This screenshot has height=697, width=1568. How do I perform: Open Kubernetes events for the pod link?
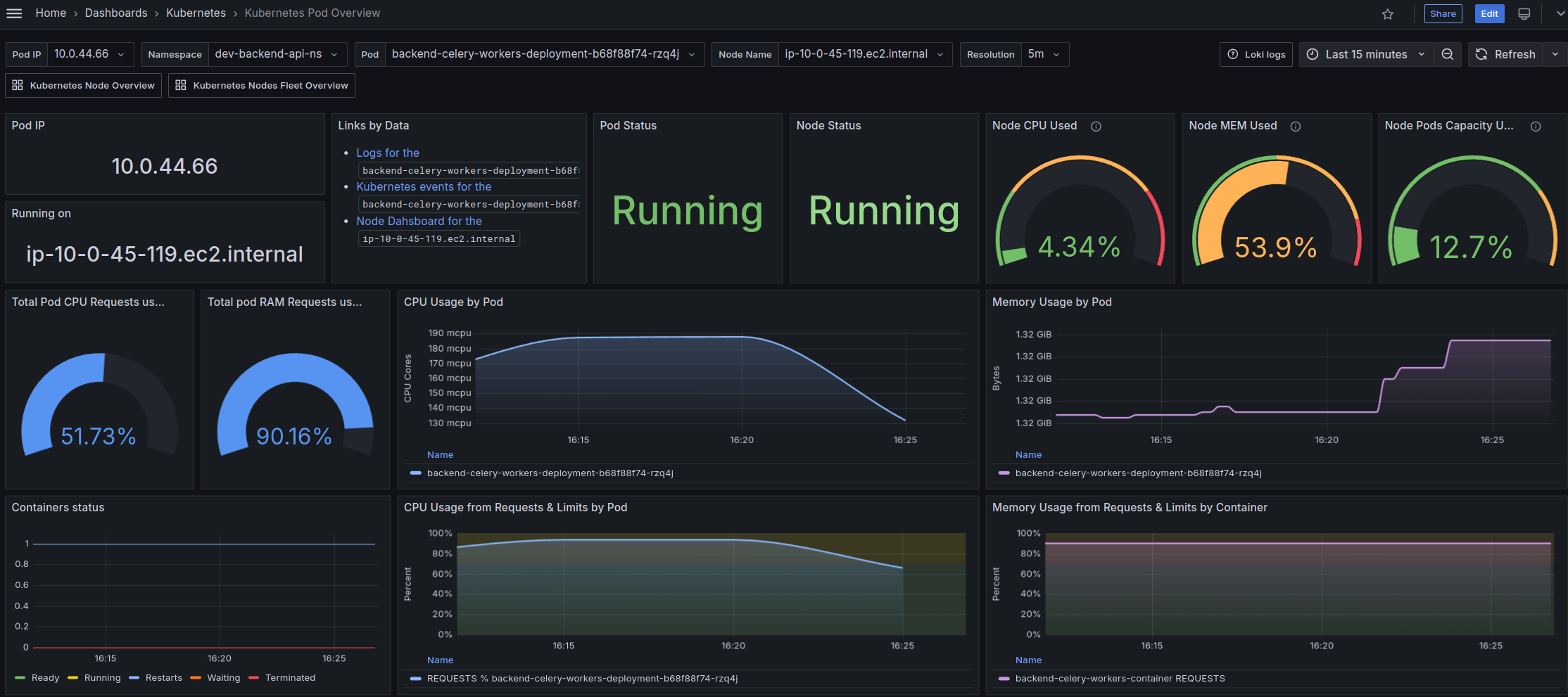coord(424,187)
